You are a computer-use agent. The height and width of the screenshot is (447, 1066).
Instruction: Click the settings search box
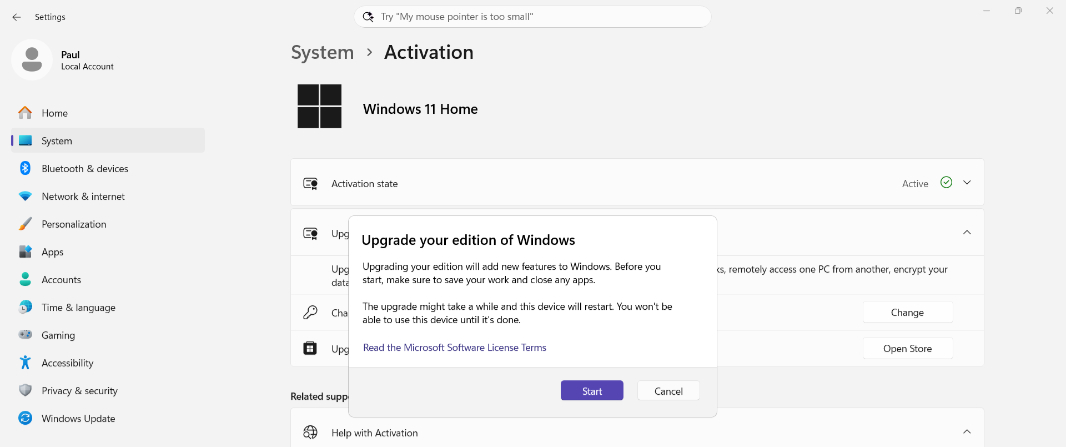tap(532, 16)
